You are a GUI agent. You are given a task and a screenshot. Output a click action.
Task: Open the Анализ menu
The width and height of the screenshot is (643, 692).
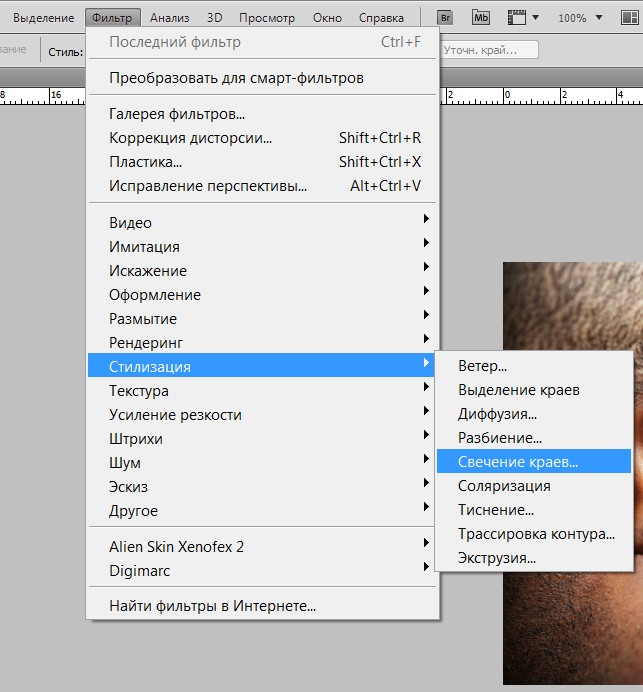[169, 18]
